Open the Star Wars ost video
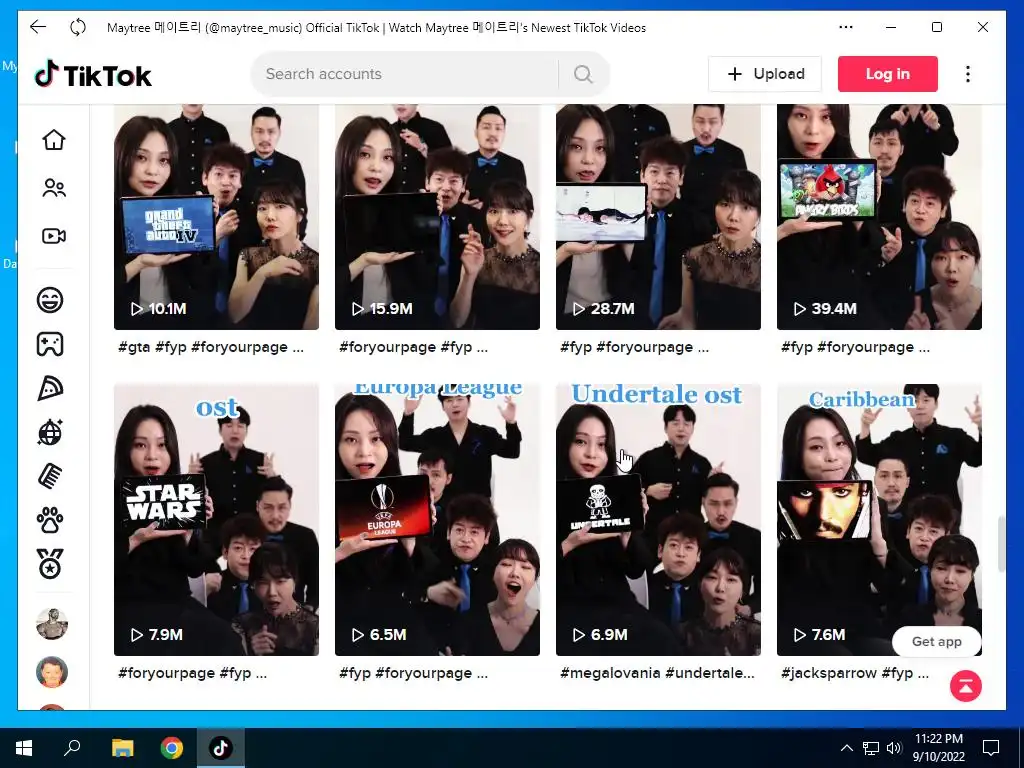The image size is (1024, 768). [216, 520]
